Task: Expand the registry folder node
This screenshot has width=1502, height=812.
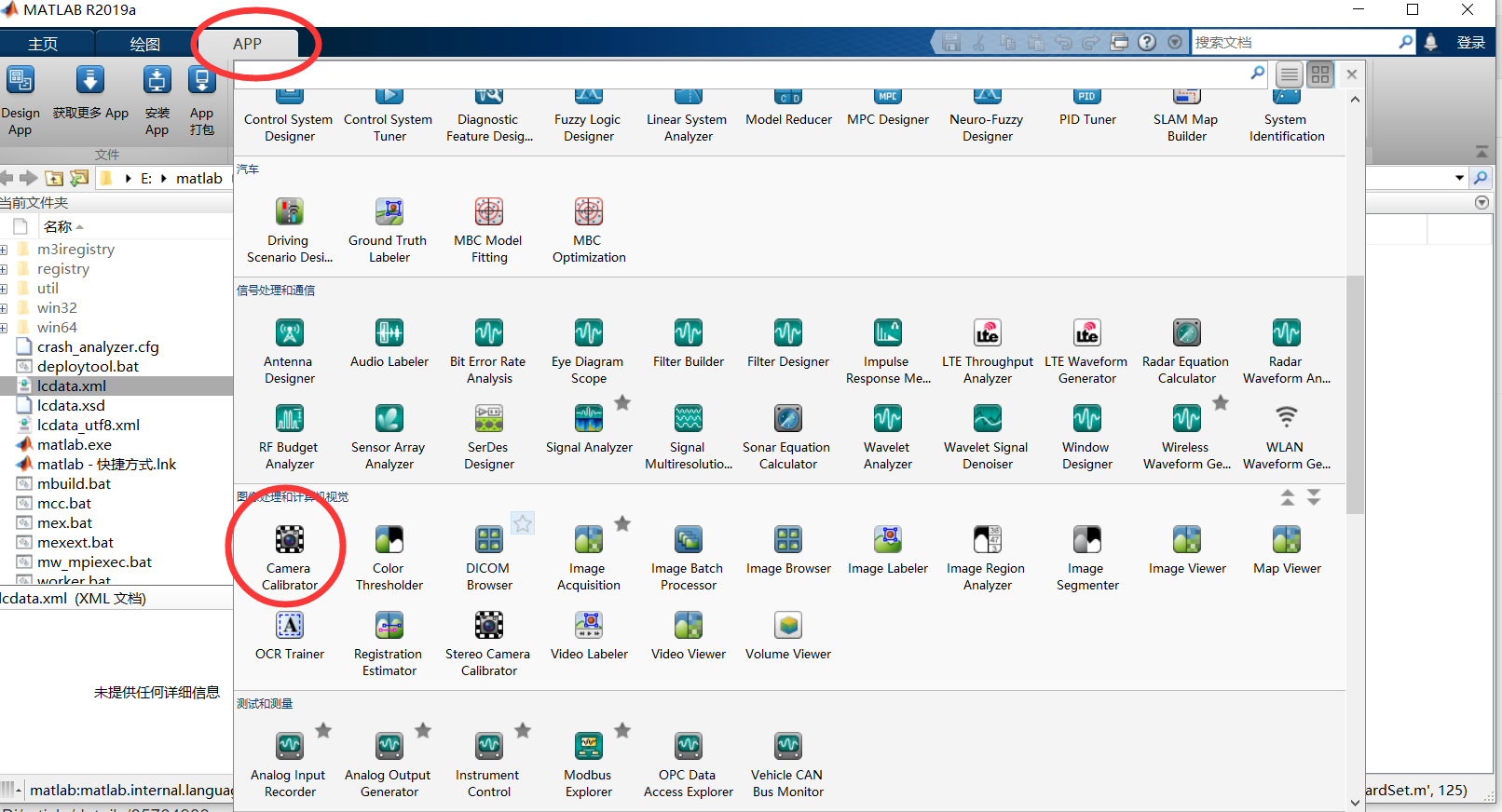Action: click(4, 269)
